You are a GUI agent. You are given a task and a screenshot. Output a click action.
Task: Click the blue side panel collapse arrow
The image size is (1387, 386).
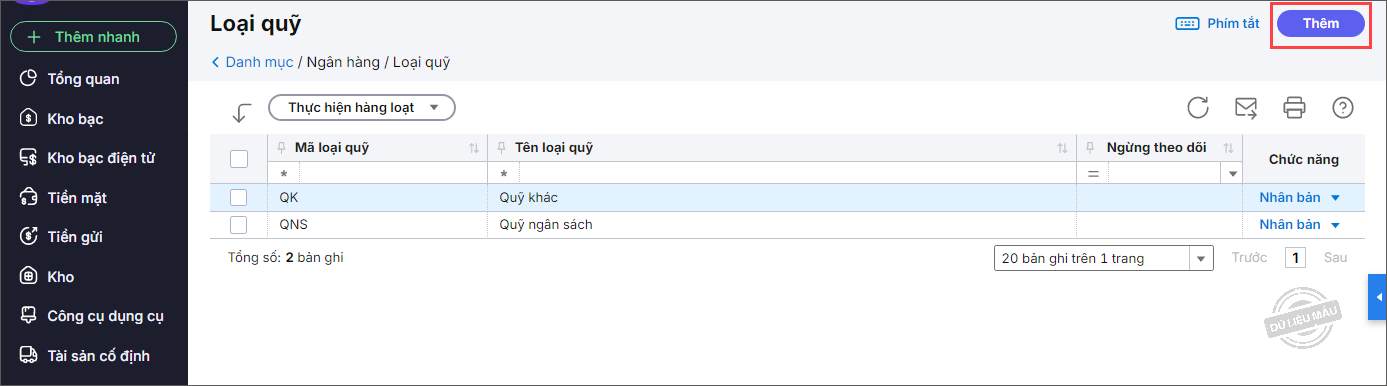[x=1377, y=298]
